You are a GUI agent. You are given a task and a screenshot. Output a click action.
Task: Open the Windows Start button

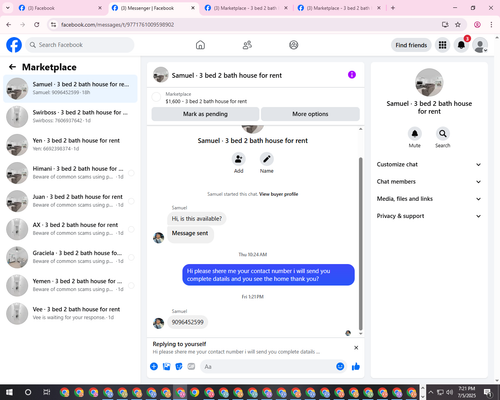[x=9, y=392]
